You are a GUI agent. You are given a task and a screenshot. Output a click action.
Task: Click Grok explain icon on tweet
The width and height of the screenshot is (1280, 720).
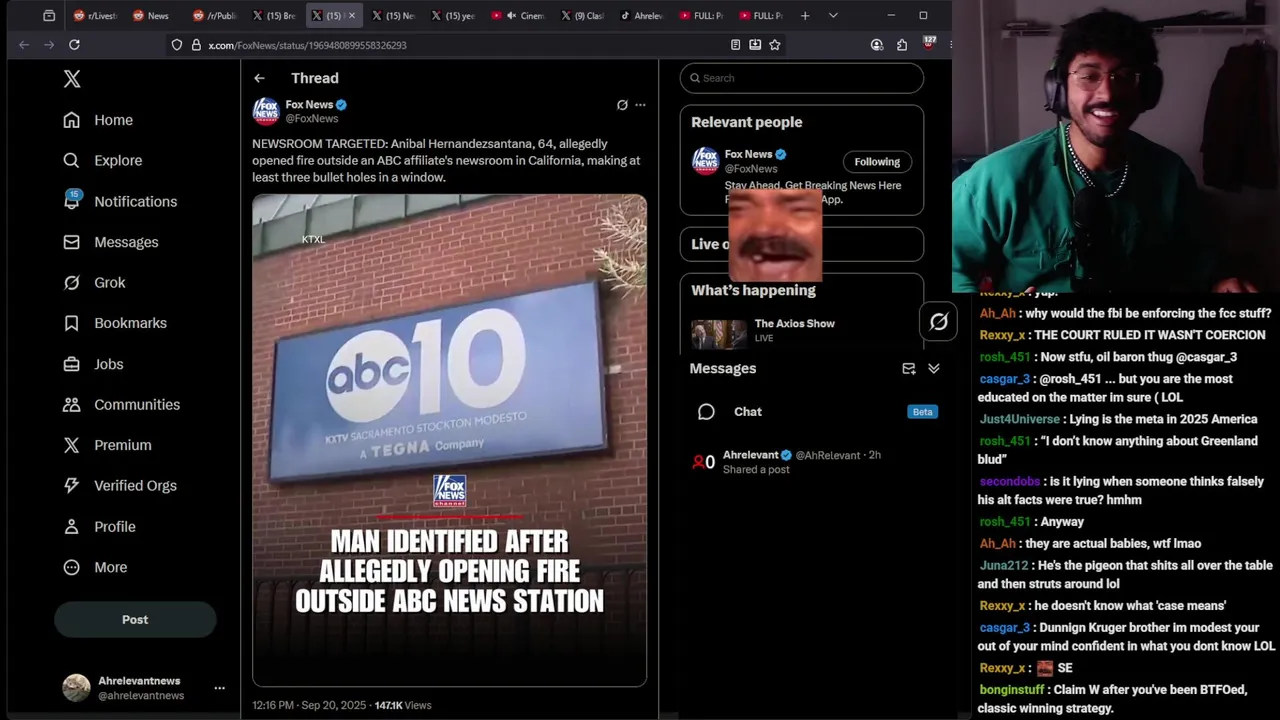click(x=622, y=104)
